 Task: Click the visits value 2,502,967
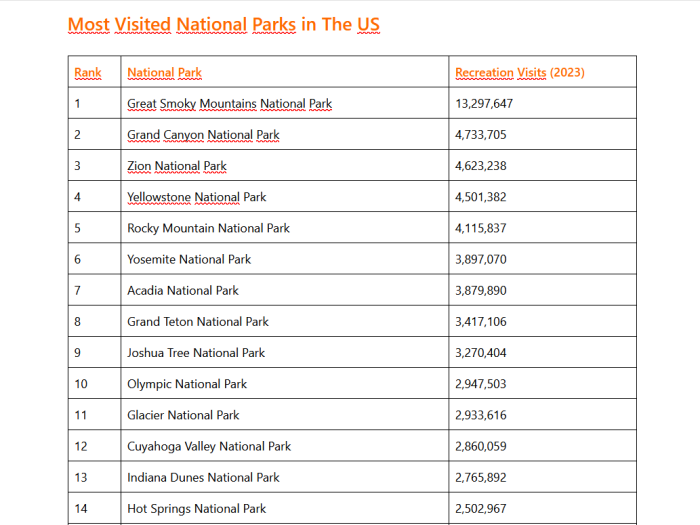point(481,509)
